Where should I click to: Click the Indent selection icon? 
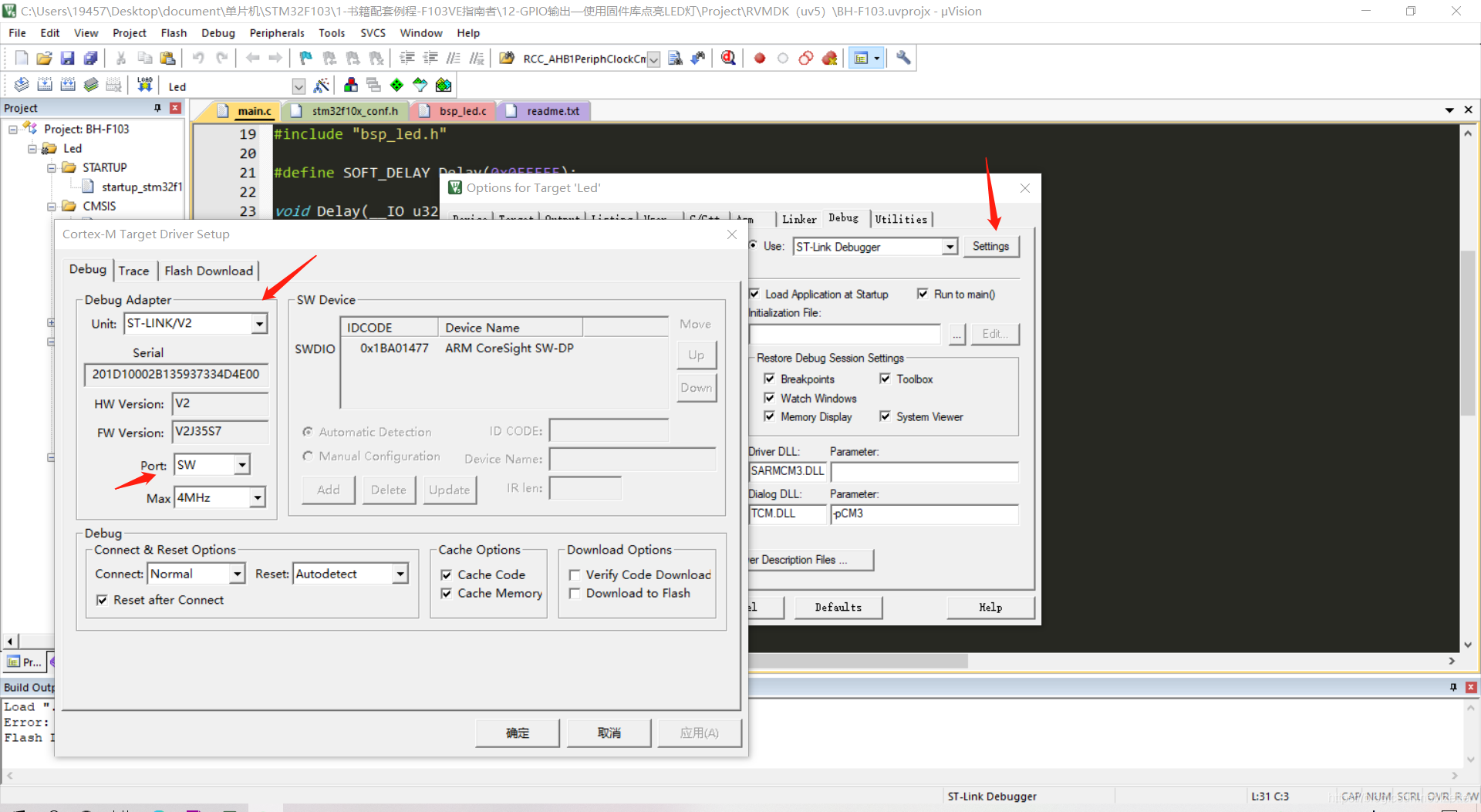pyautogui.click(x=407, y=58)
